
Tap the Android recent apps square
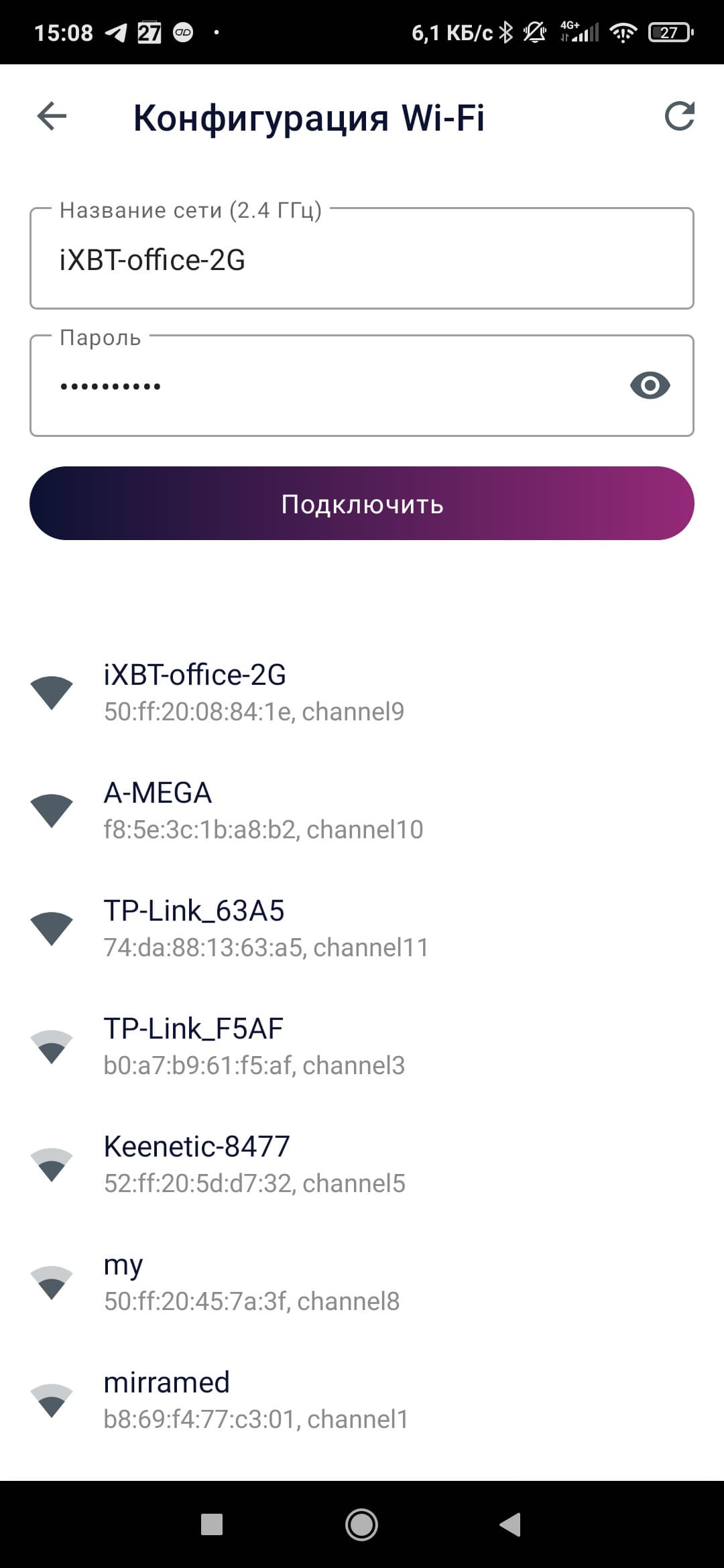(212, 1524)
